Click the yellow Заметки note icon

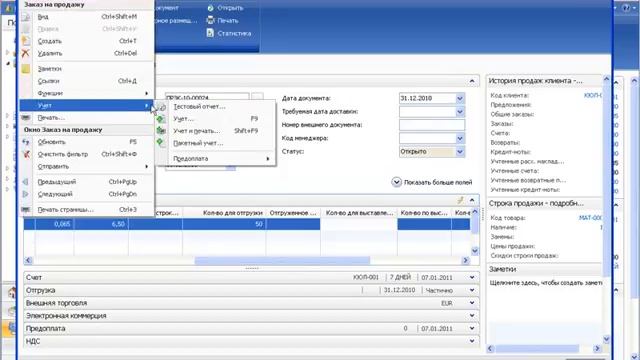pos(26,69)
